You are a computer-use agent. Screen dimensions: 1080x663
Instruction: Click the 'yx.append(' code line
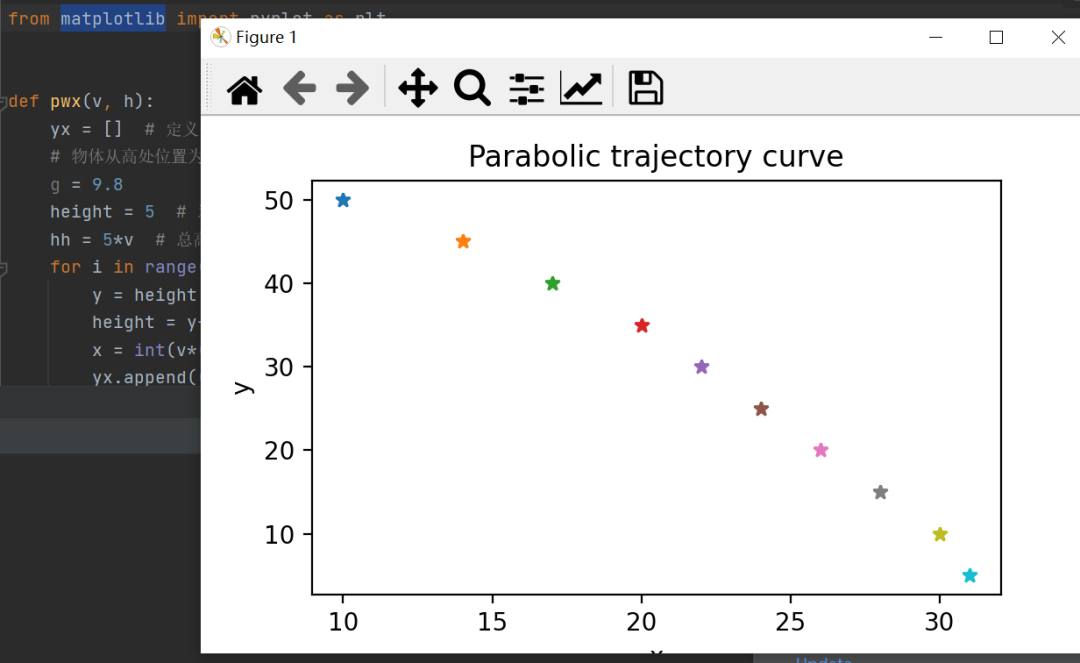pyautogui.click(x=145, y=378)
